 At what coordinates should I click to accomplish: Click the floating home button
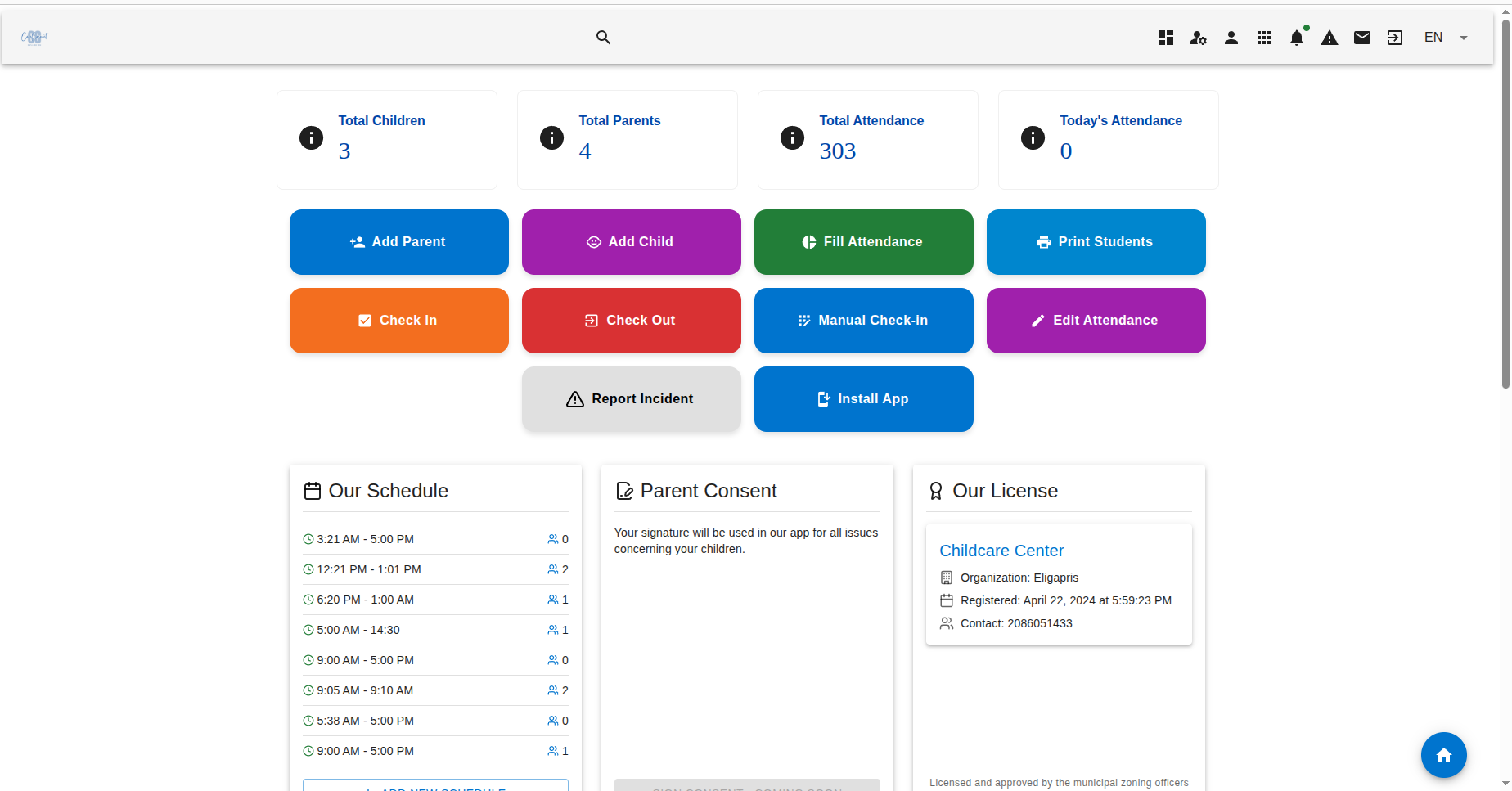click(x=1443, y=755)
